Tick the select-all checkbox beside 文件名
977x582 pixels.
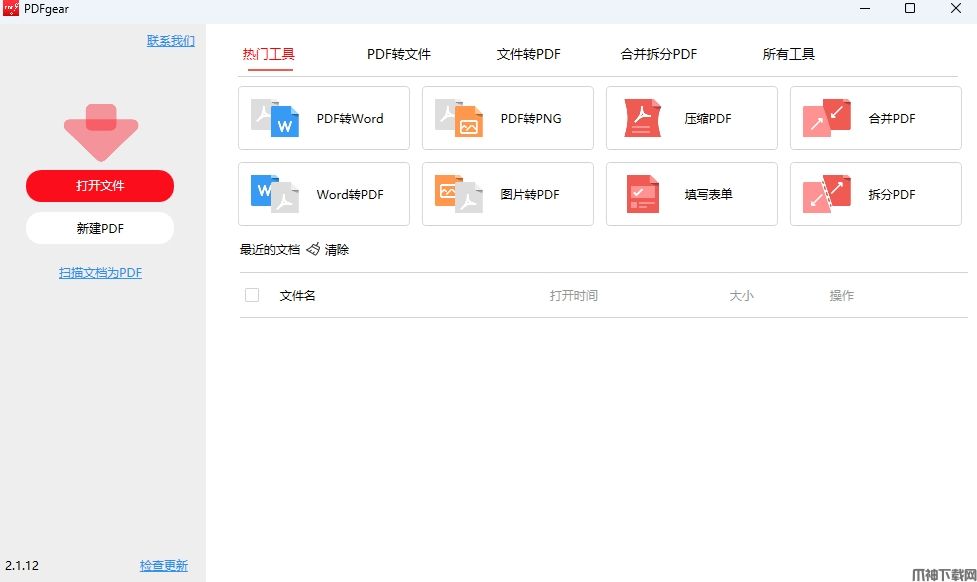(252, 295)
